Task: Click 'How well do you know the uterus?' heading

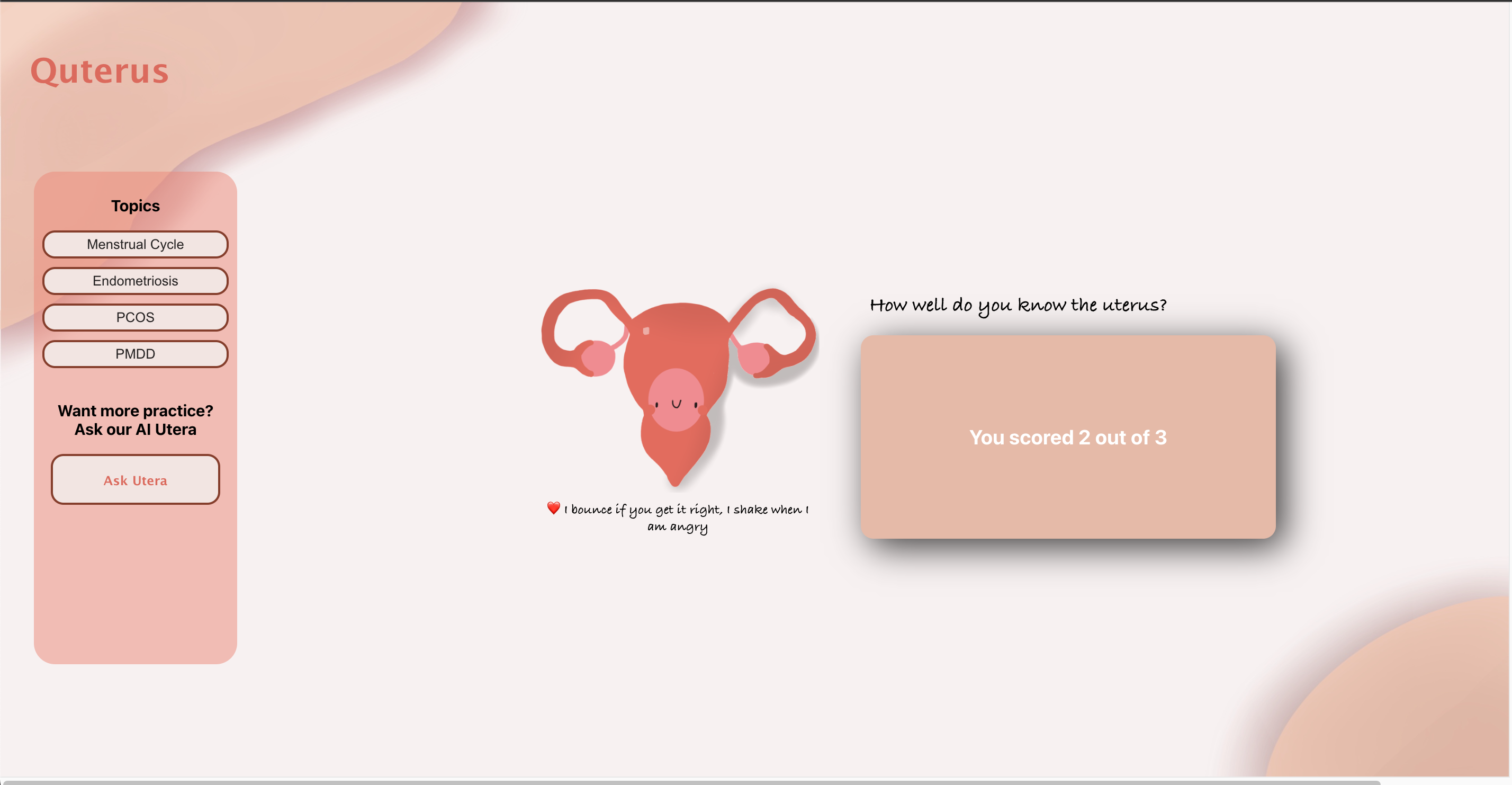Action: click(1018, 305)
